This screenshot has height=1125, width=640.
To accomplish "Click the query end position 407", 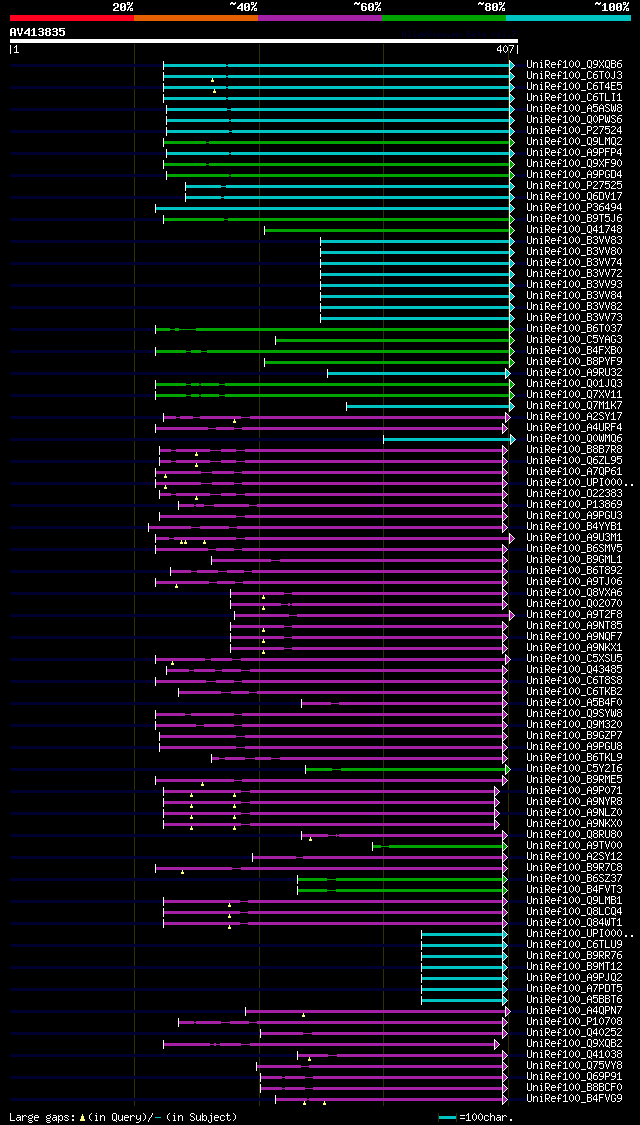I will click(x=505, y=50).
